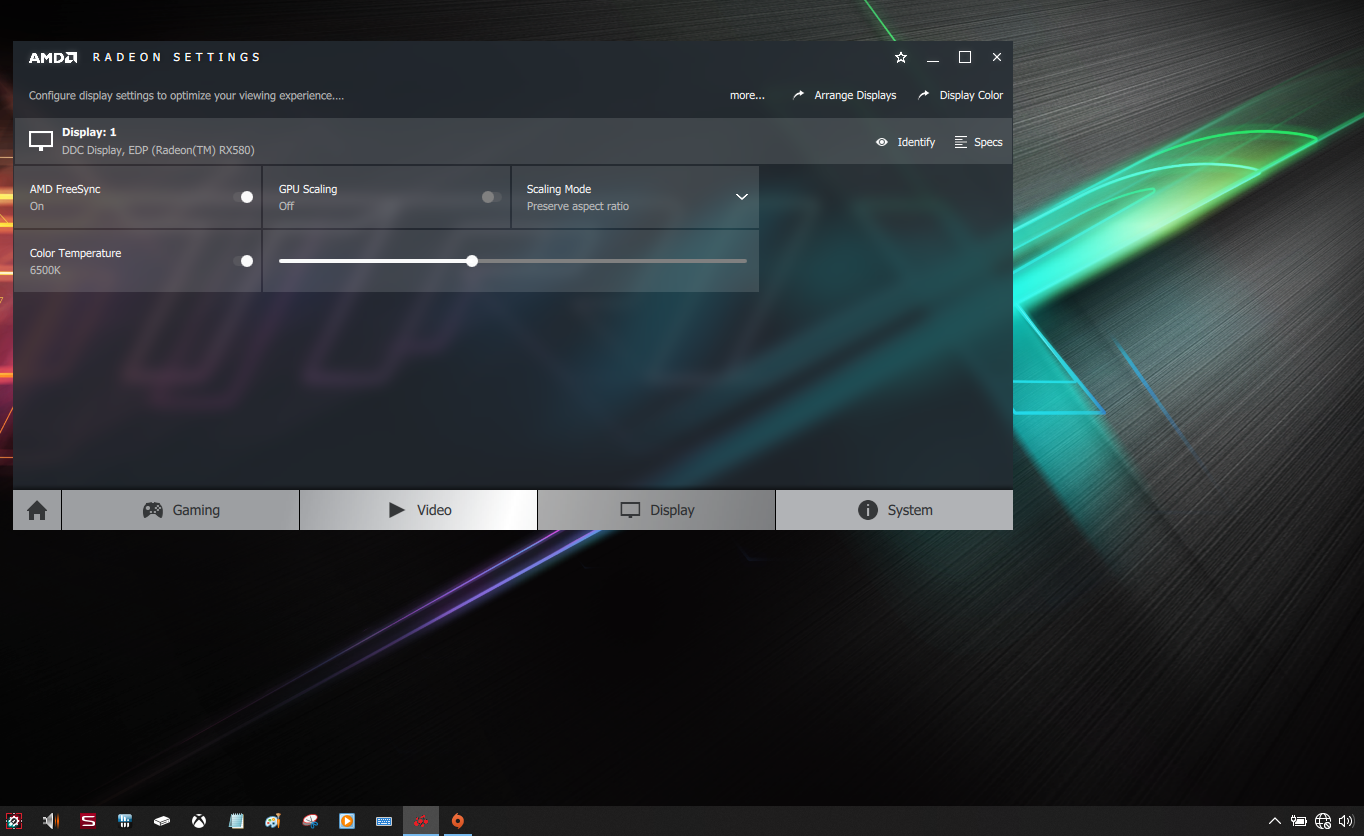Open network status tray icon
This screenshot has height=836, width=1364.
point(1323,821)
